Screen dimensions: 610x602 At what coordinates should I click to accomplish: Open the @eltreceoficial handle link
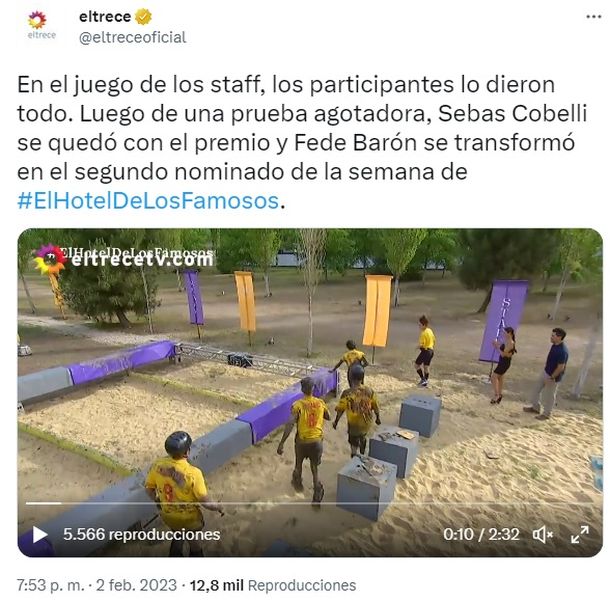(133, 38)
